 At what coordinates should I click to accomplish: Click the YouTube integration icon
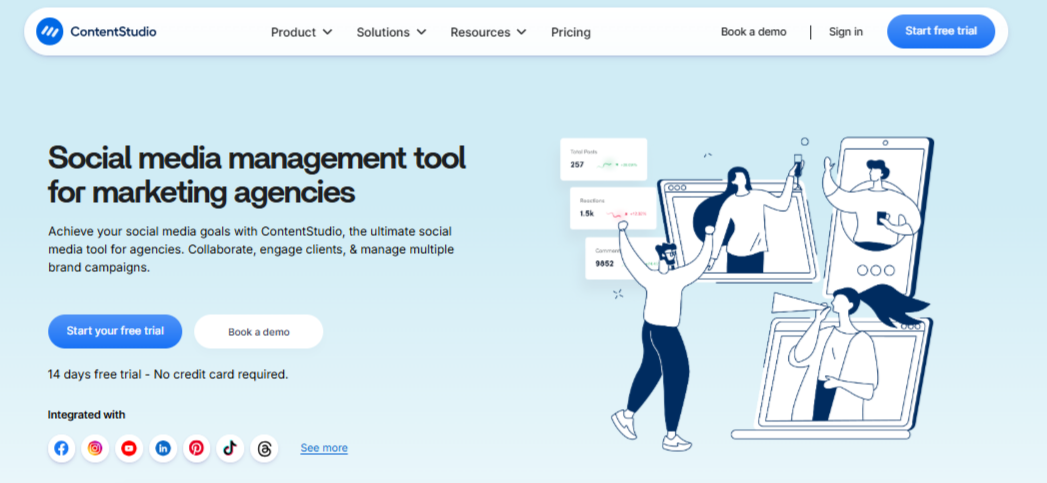tap(129, 448)
